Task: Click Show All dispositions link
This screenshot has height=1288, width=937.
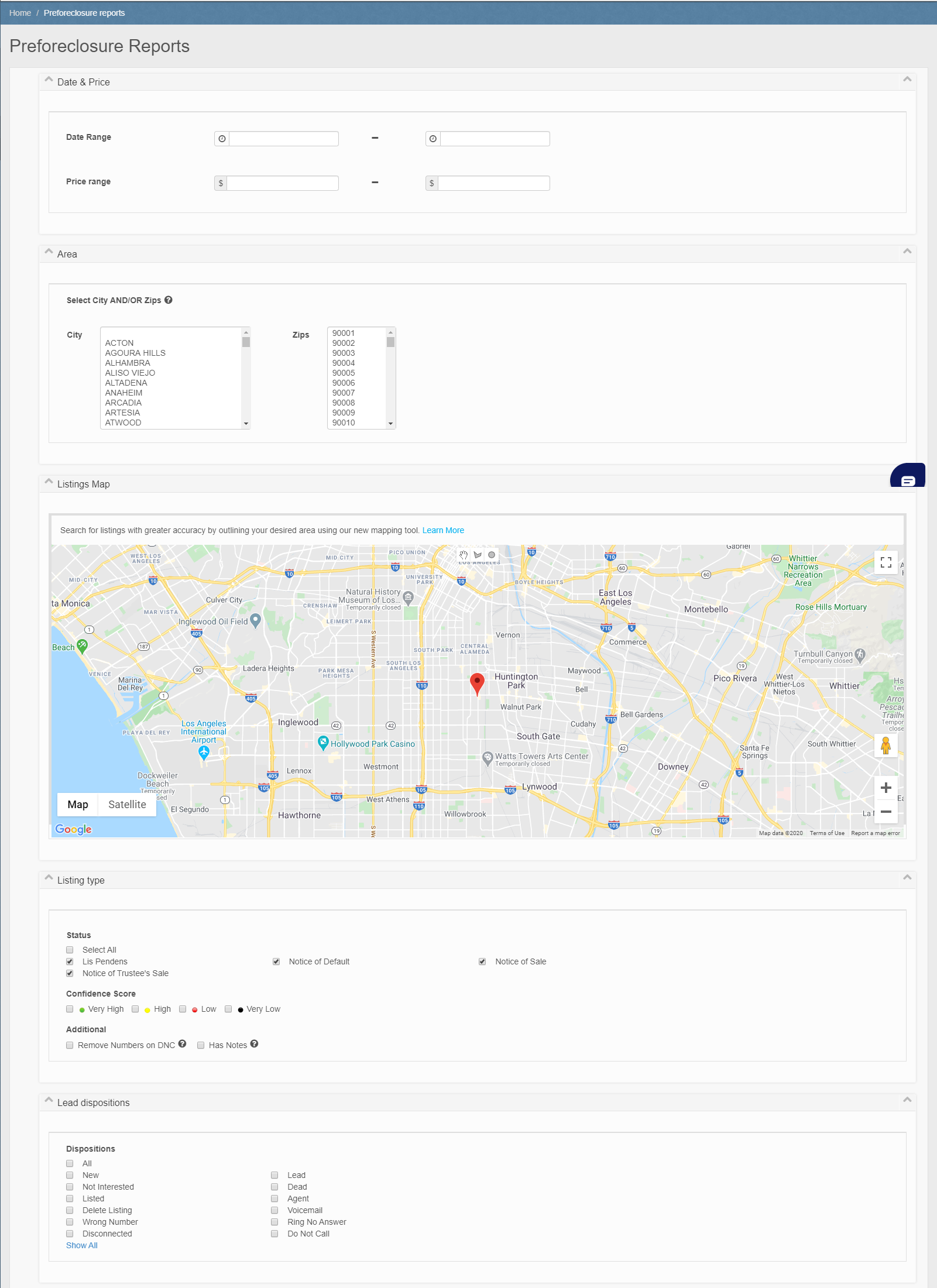Action: [82, 1245]
